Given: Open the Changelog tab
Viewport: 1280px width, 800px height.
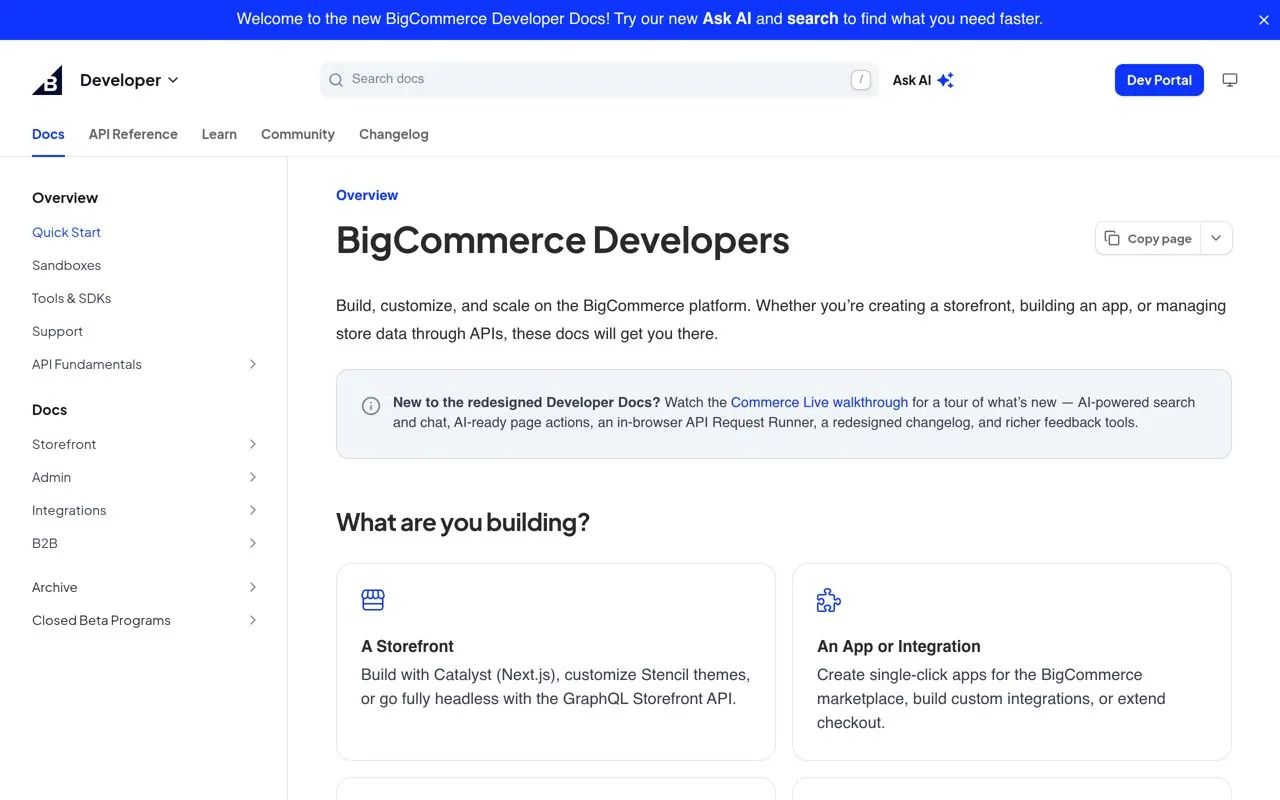Looking at the screenshot, I should (394, 134).
